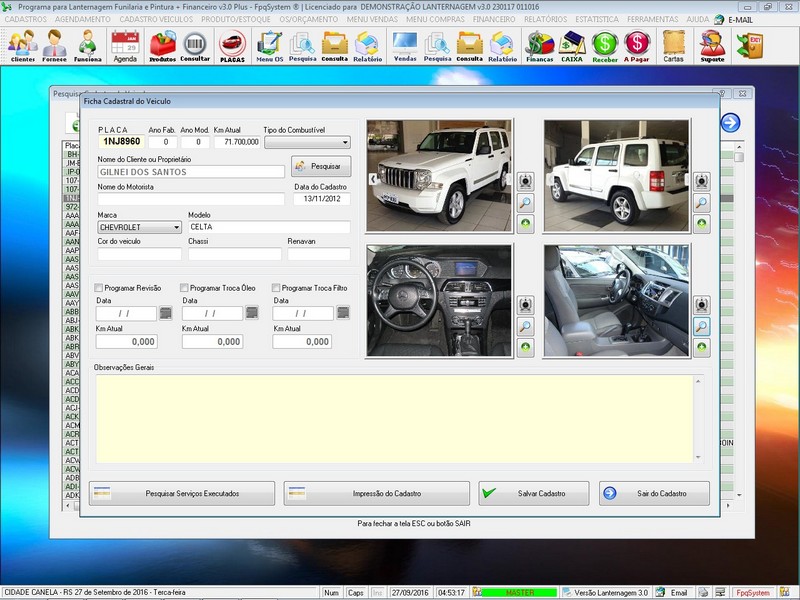Open the date picker for Programar Revisão
This screenshot has width=800, height=600.
[x=166, y=314]
